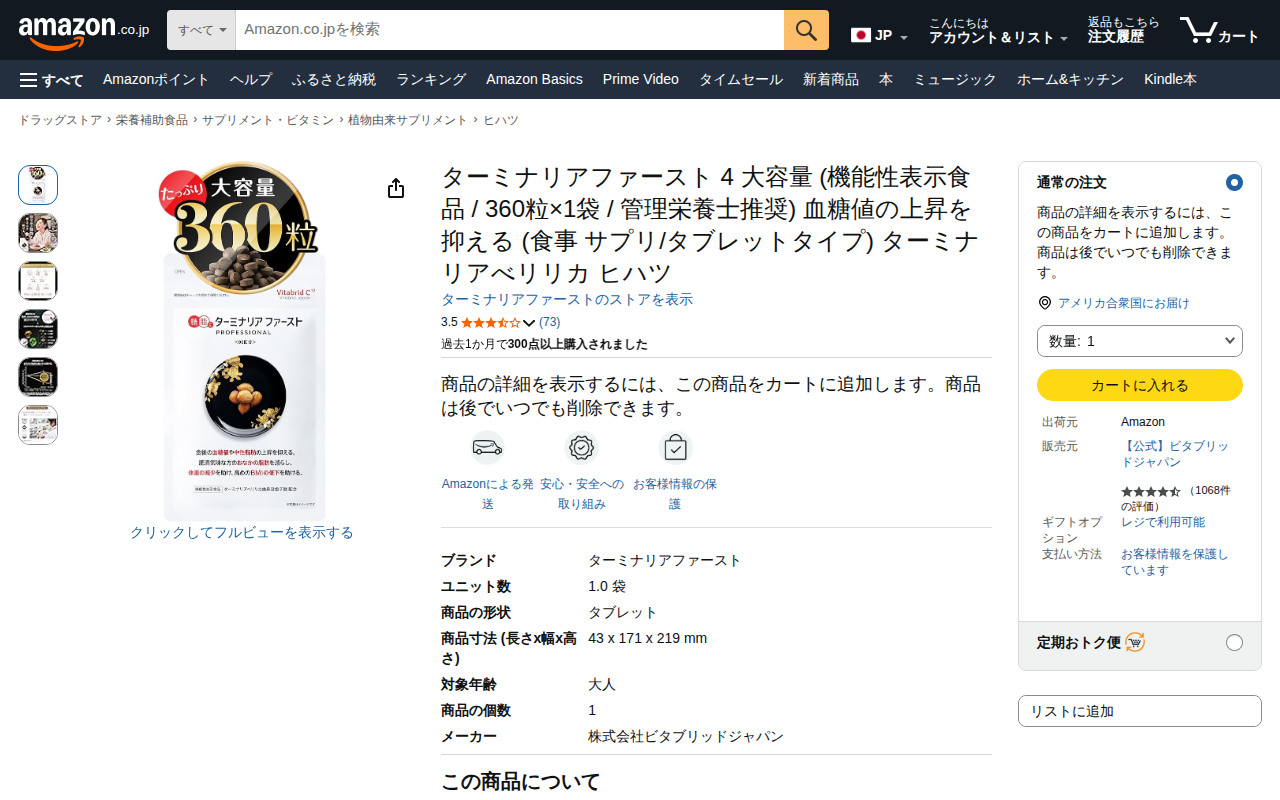This screenshot has width=1280, height=800.
Task: Click the product title heading
Action: tap(710, 225)
